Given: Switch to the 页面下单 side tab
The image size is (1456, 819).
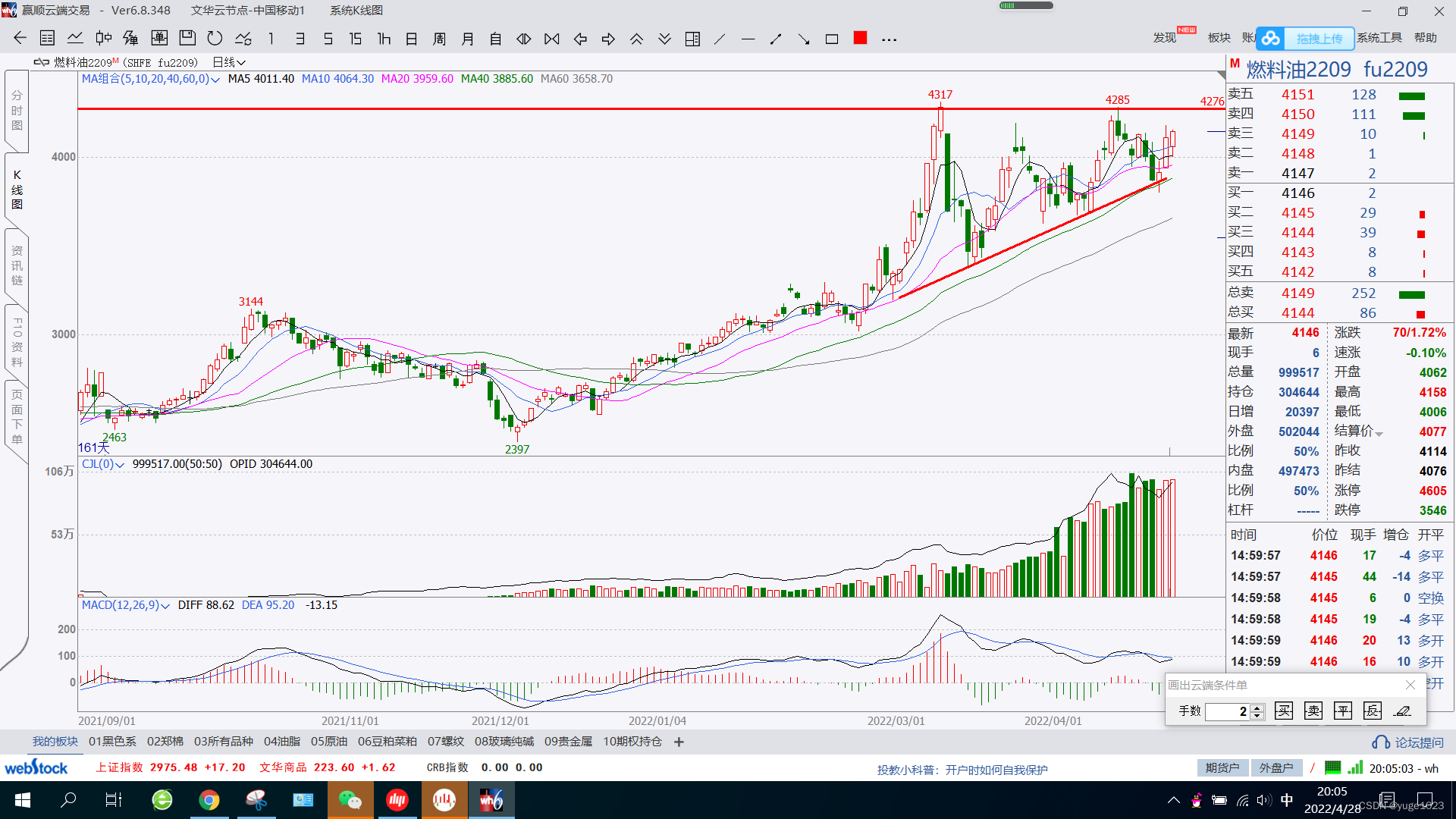Looking at the screenshot, I should [x=17, y=417].
